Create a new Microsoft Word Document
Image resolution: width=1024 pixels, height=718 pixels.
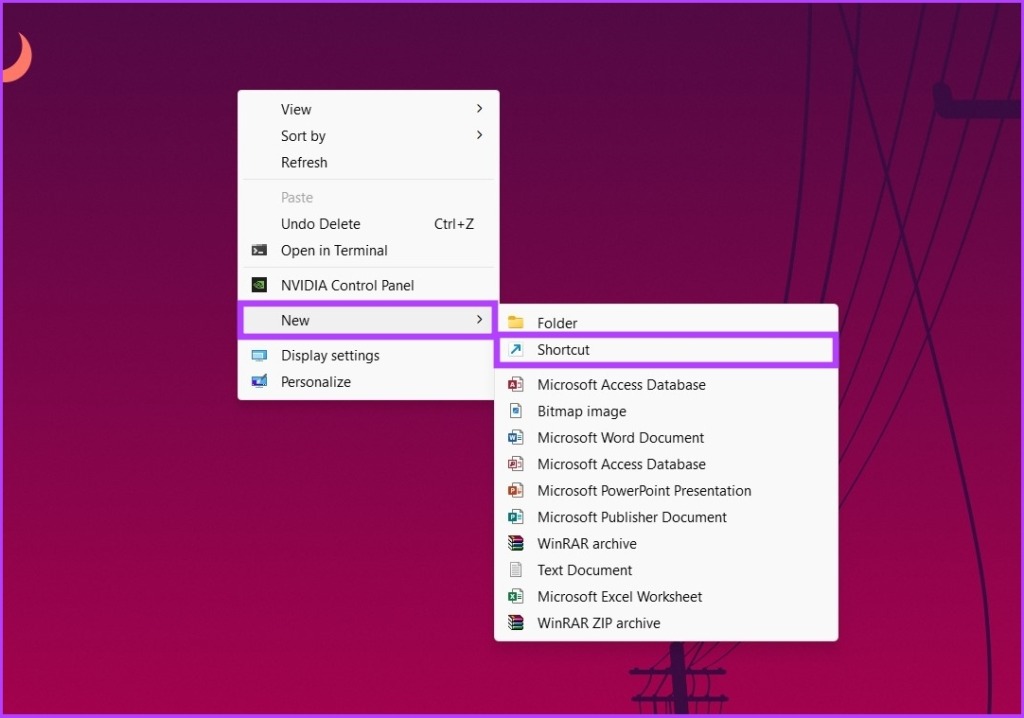666,438
